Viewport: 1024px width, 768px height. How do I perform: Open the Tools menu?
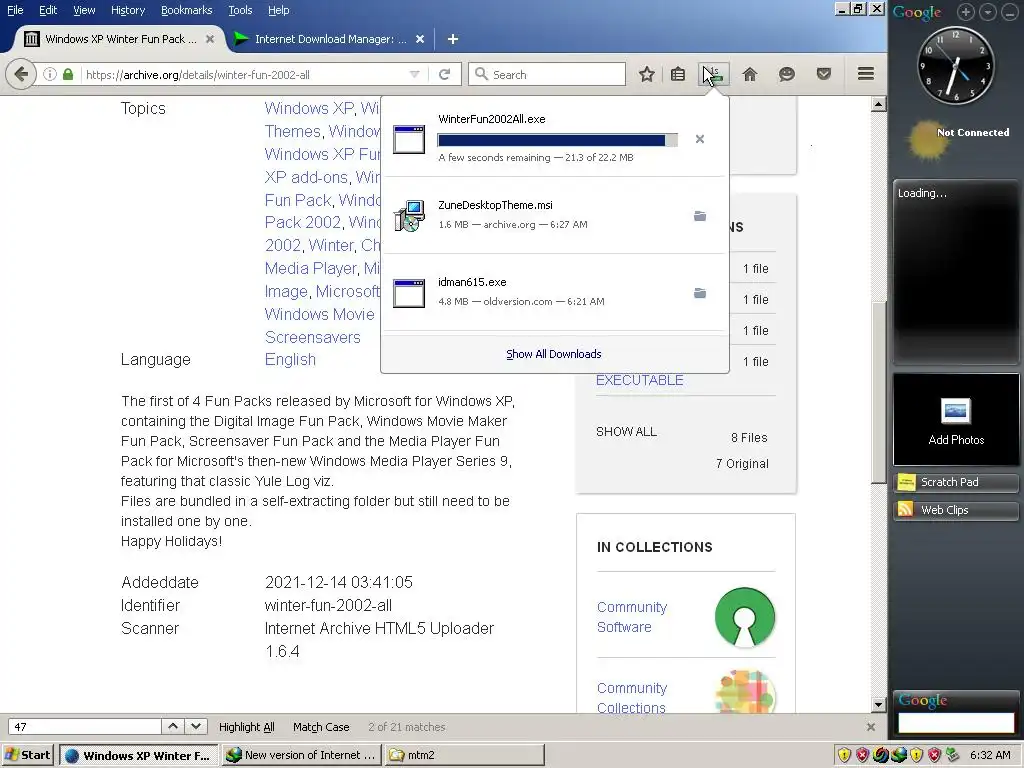click(240, 10)
